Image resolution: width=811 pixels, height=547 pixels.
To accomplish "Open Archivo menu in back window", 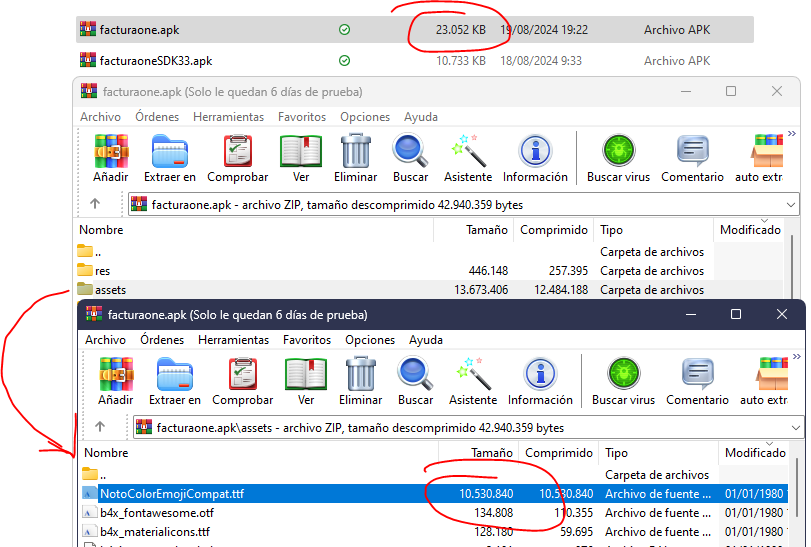I will pos(100,117).
